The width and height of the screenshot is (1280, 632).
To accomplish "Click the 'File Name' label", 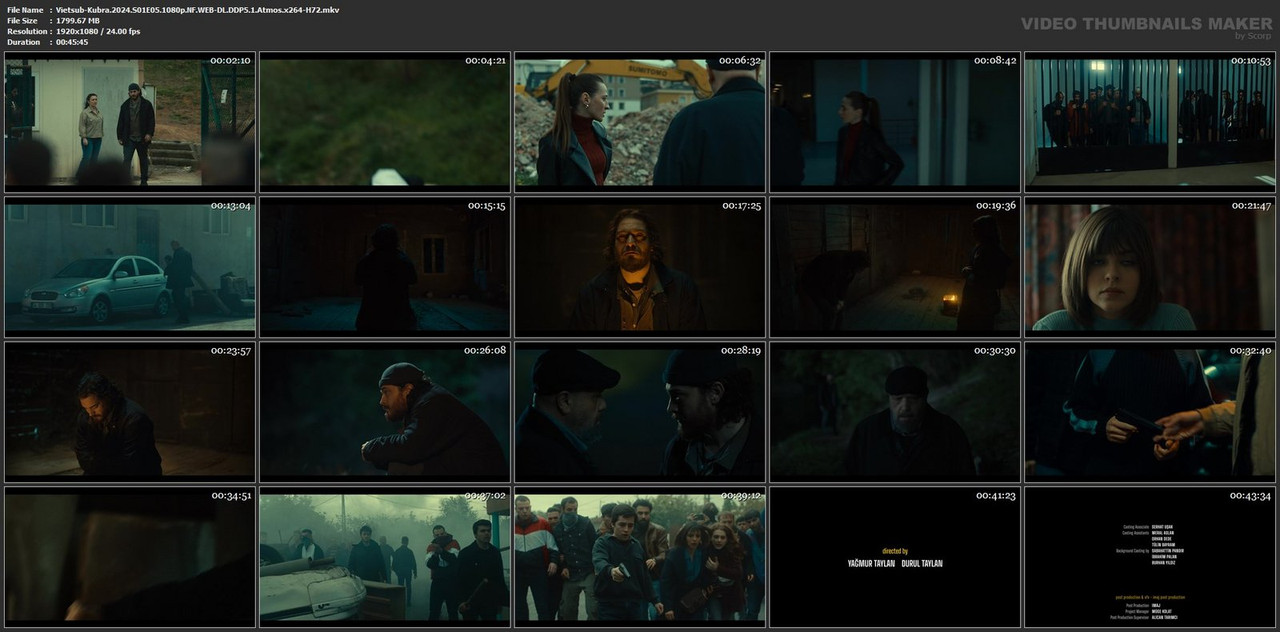I will pos(25,9).
